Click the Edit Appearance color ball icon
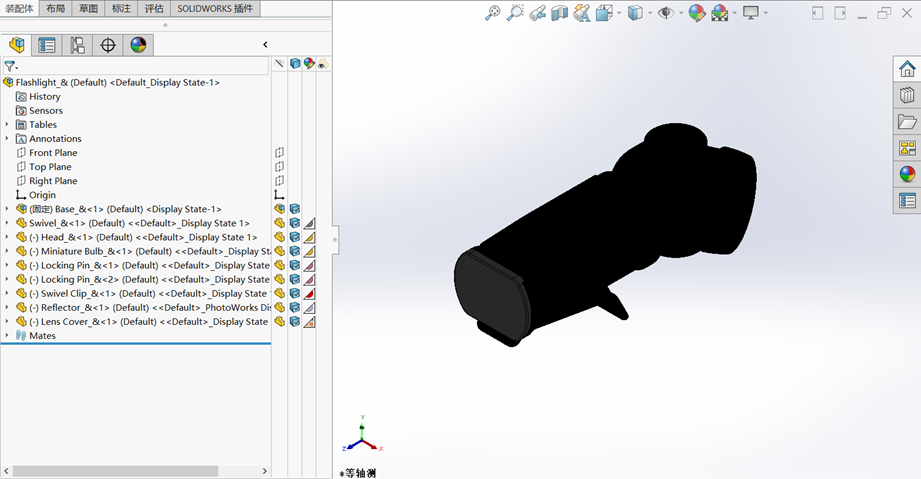The height and width of the screenshot is (479, 921). [696, 13]
